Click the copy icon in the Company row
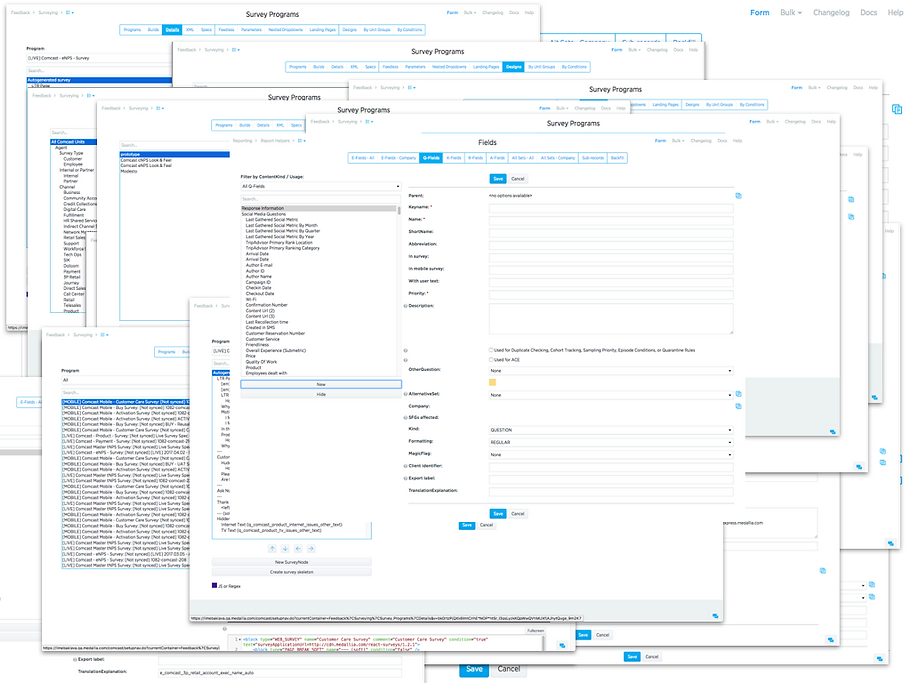Screen dimensions: 910x683 pos(738,406)
